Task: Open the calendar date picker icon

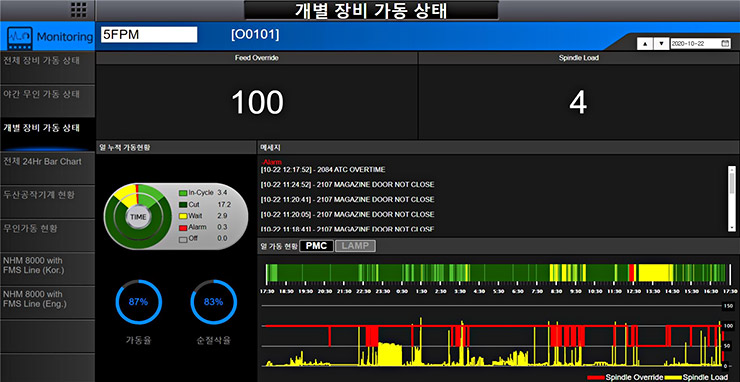Action: coord(725,43)
